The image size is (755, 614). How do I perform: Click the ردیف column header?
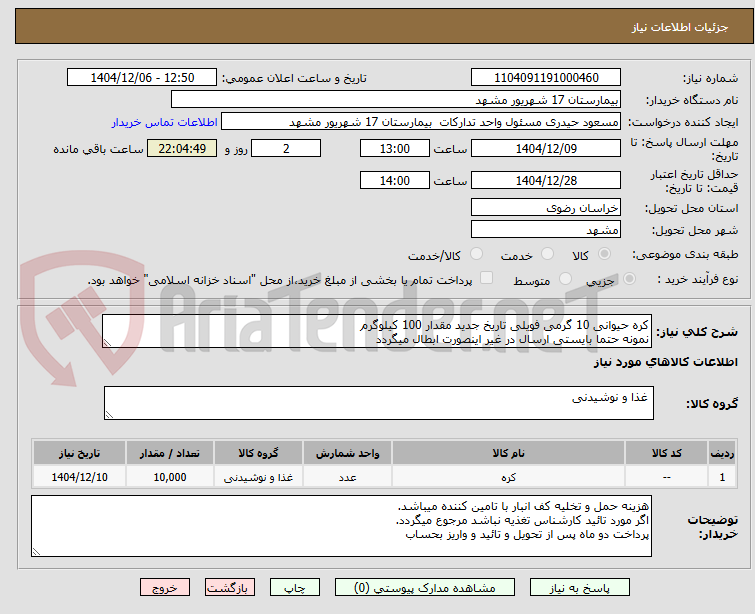point(722,454)
